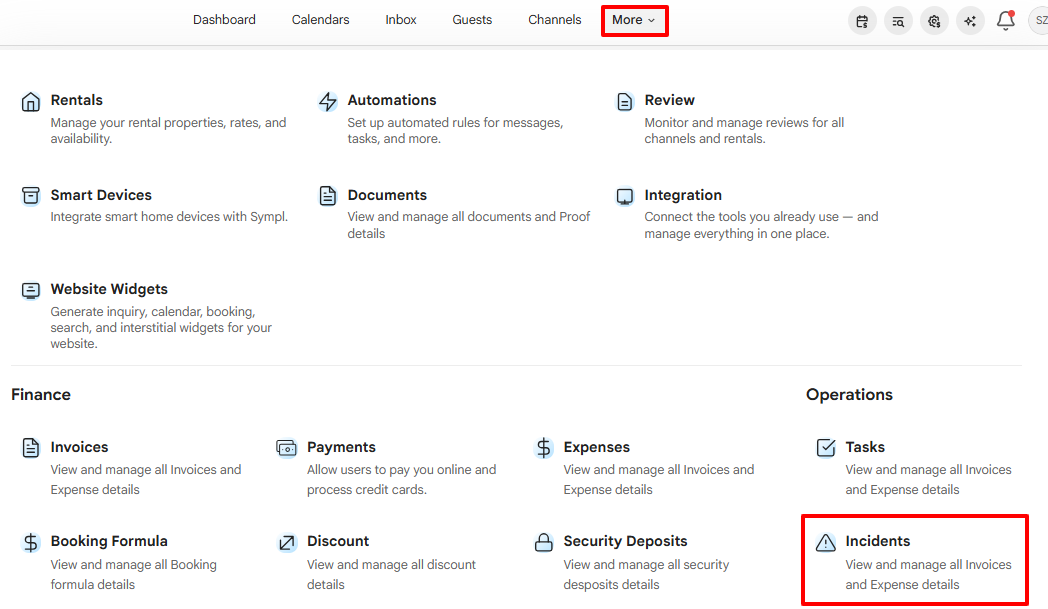1048x609 pixels.
Task: Expand the More dropdown menu
Action: point(634,20)
